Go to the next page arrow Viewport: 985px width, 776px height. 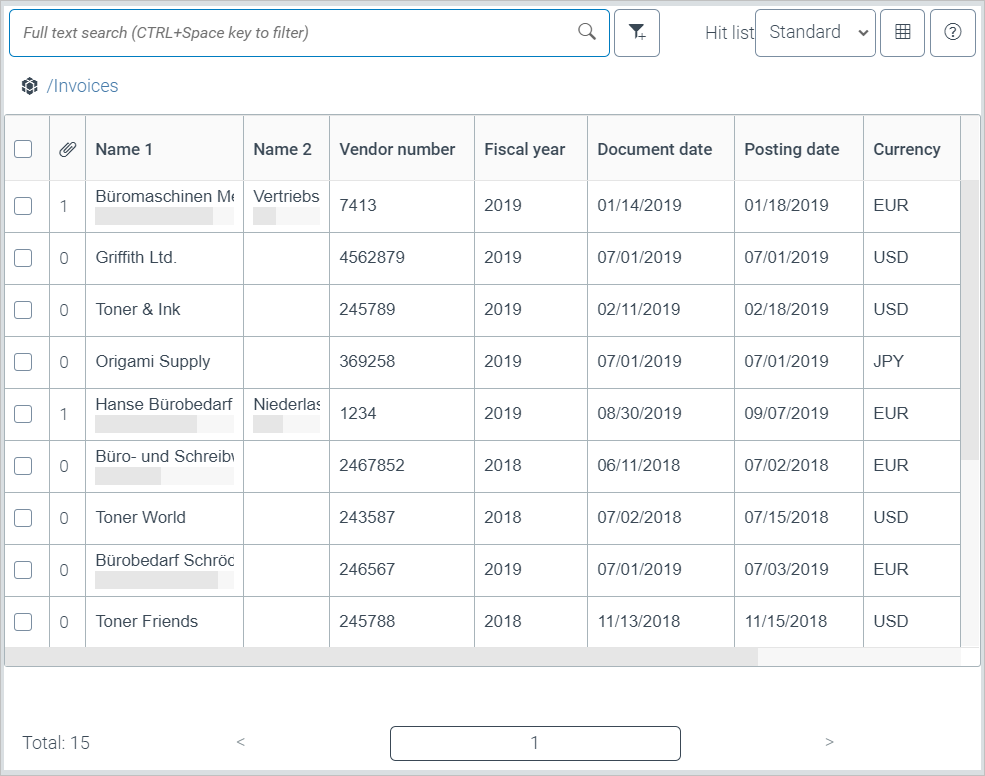pyautogui.click(x=829, y=742)
